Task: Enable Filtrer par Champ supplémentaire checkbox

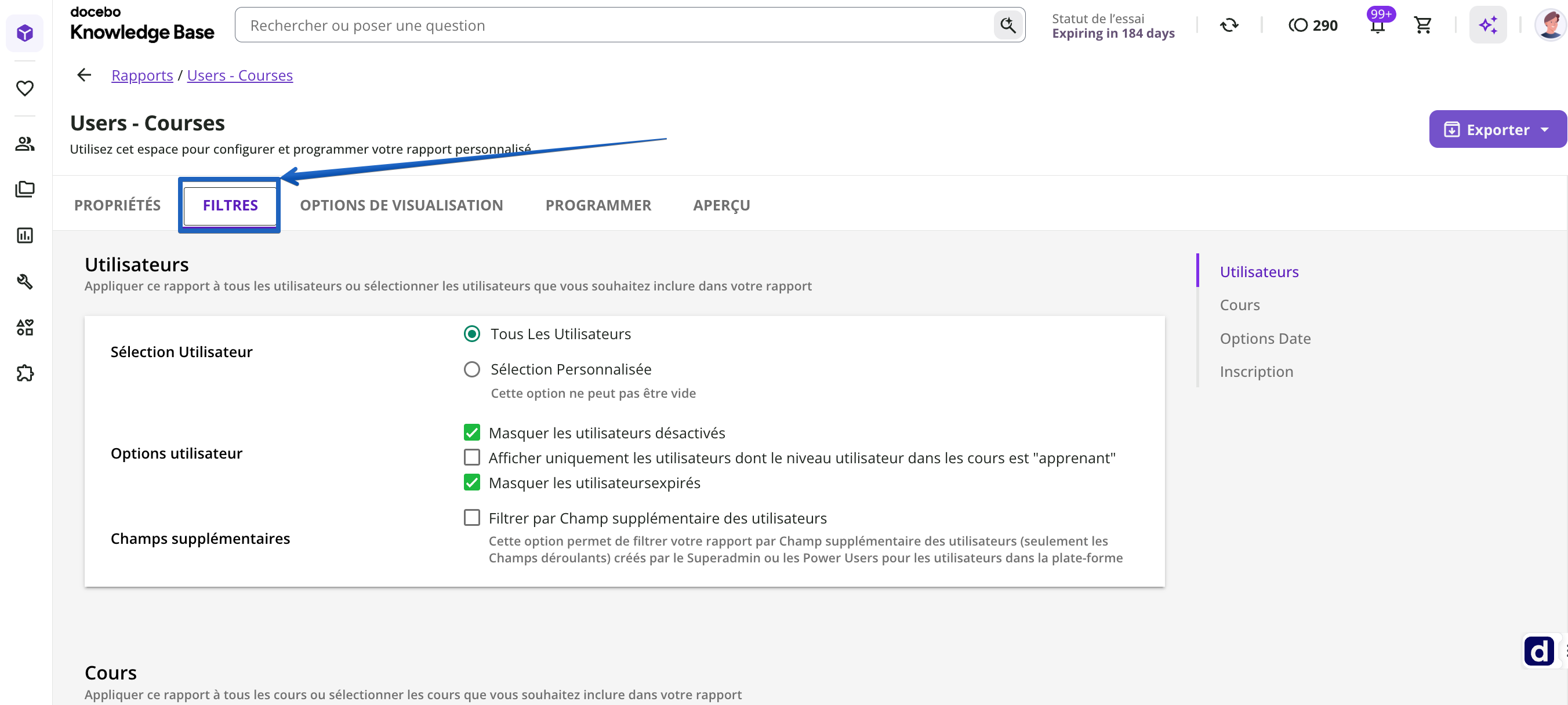Action: pos(472,518)
